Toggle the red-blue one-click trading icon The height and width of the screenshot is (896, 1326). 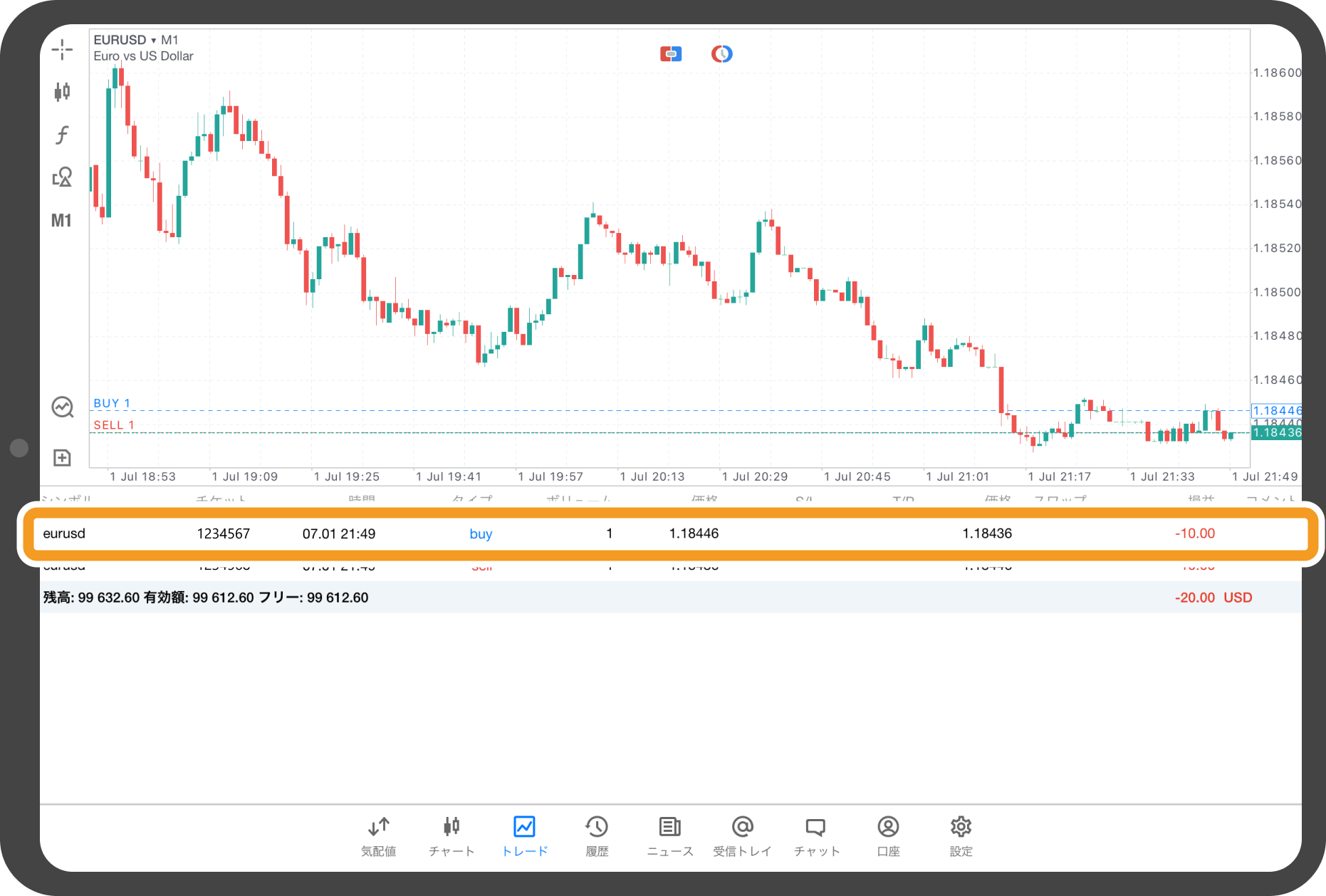[x=670, y=54]
